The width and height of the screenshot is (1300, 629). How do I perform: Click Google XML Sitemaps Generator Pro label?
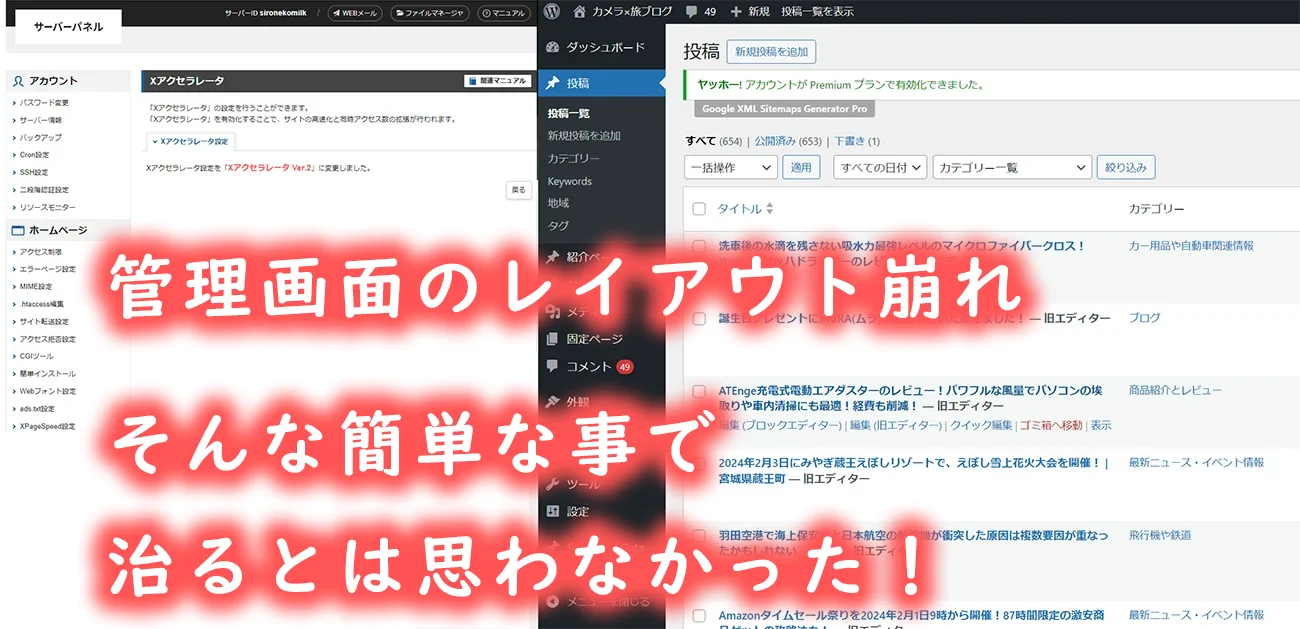tap(785, 109)
